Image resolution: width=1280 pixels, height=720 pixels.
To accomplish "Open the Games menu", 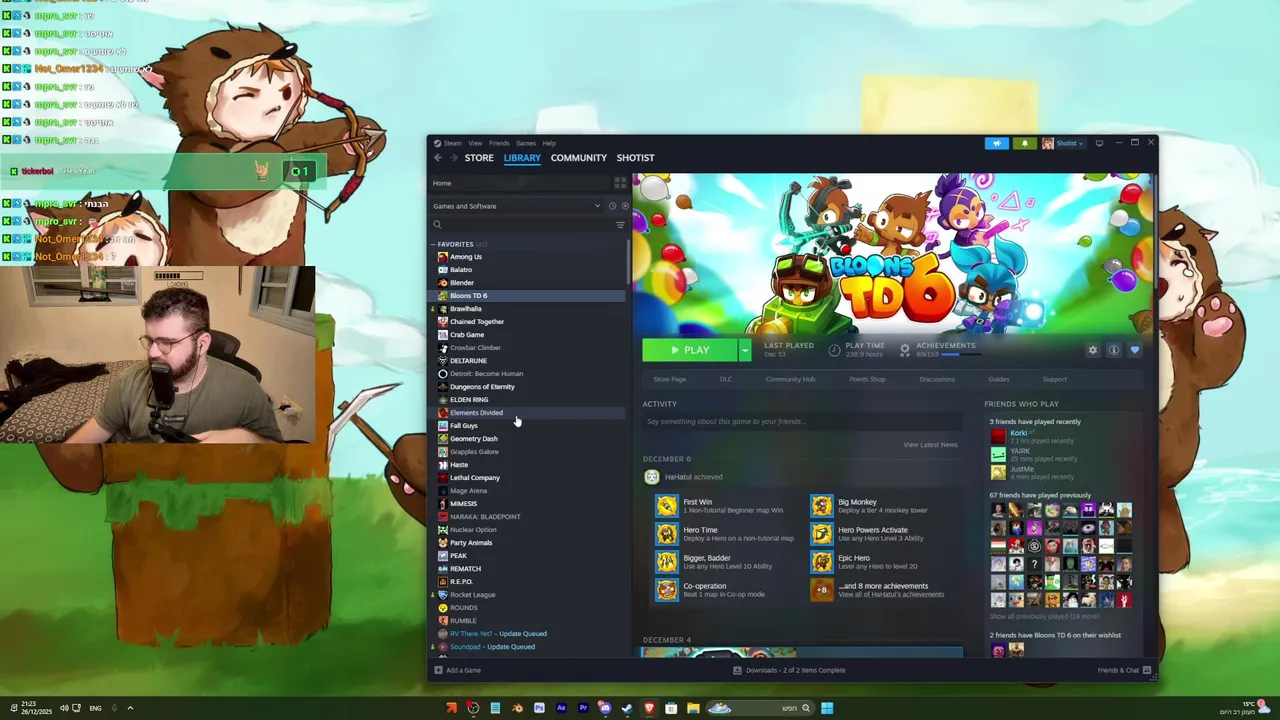I will [x=526, y=143].
